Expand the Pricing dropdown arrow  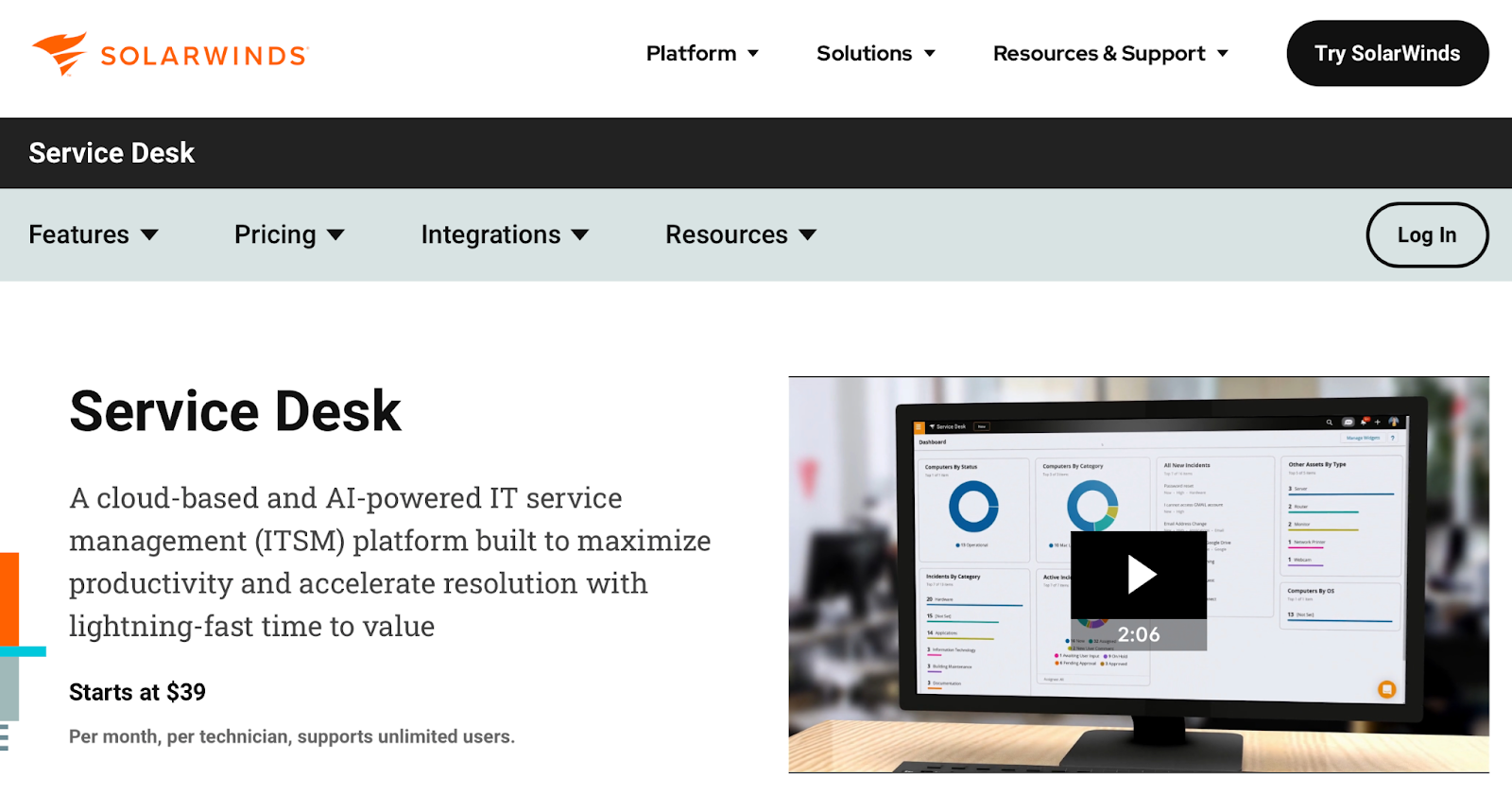pos(335,235)
